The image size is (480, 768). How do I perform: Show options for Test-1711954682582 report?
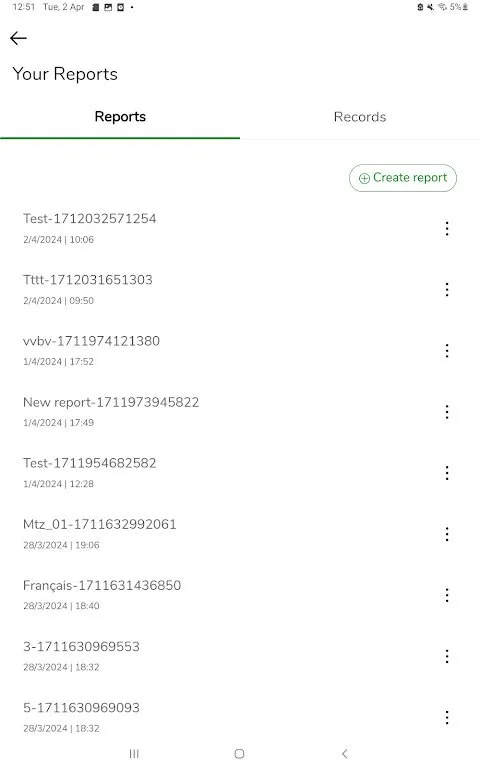coord(447,473)
